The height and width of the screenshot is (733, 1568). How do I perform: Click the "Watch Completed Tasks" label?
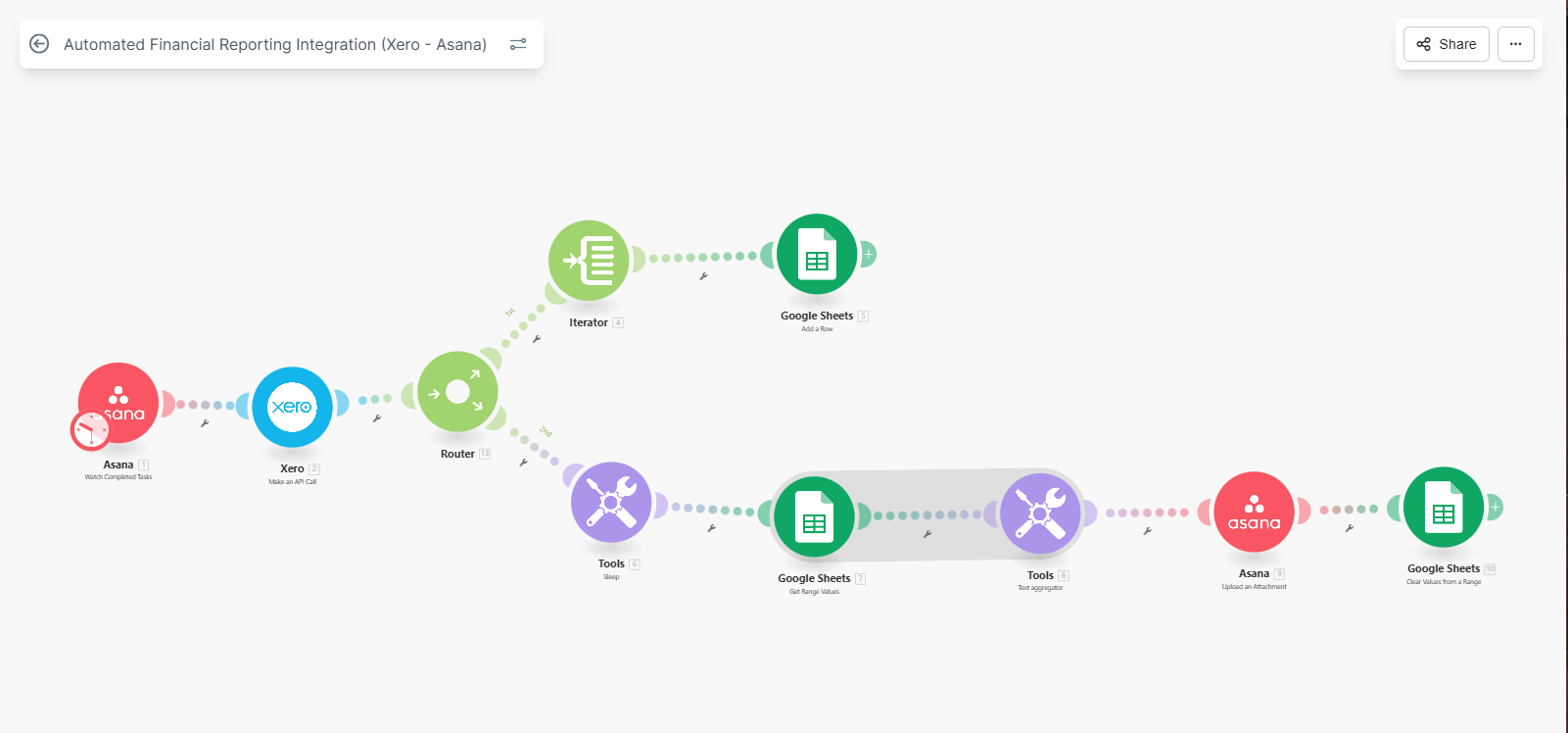(x=119, y=477)
